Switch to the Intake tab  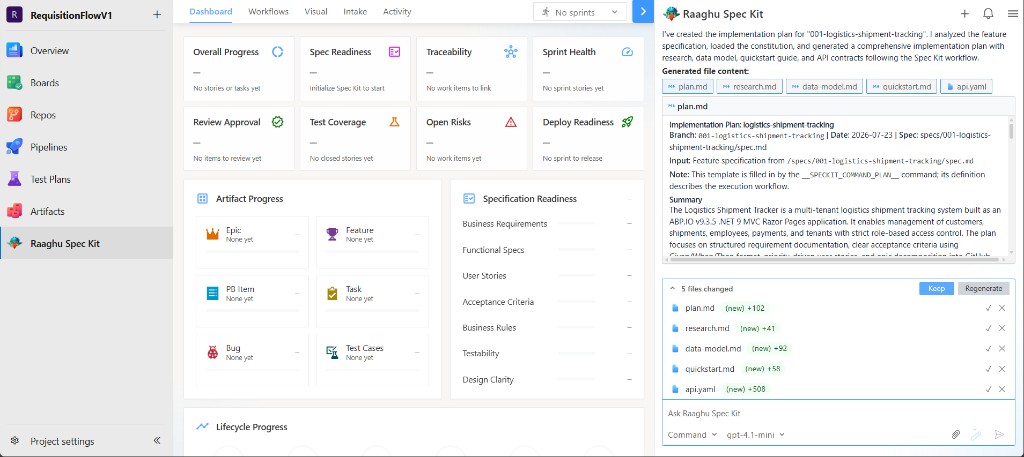[355, 12]
